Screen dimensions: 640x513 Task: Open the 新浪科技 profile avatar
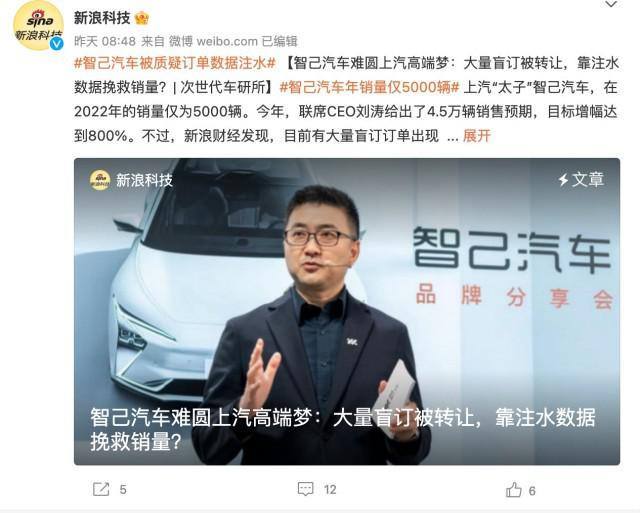(x=38, y=26)
